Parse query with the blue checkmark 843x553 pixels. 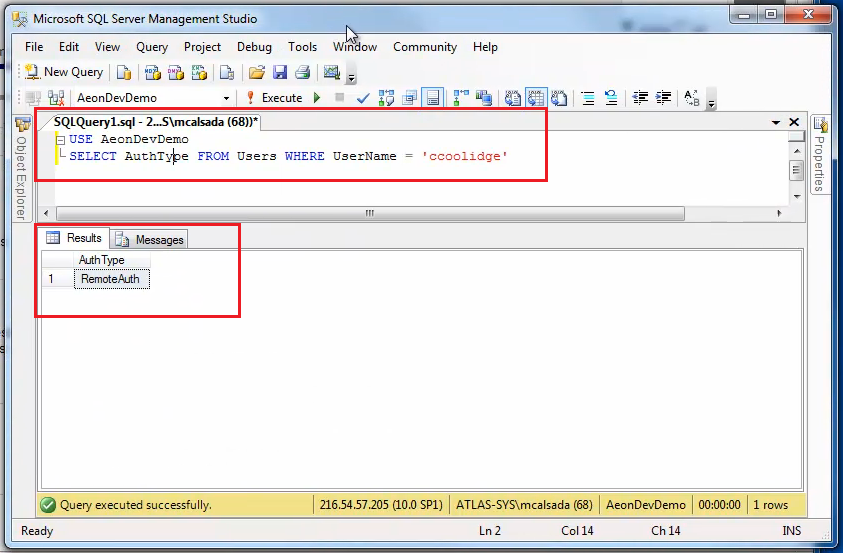pyautogui.click(x=363, y=98)
